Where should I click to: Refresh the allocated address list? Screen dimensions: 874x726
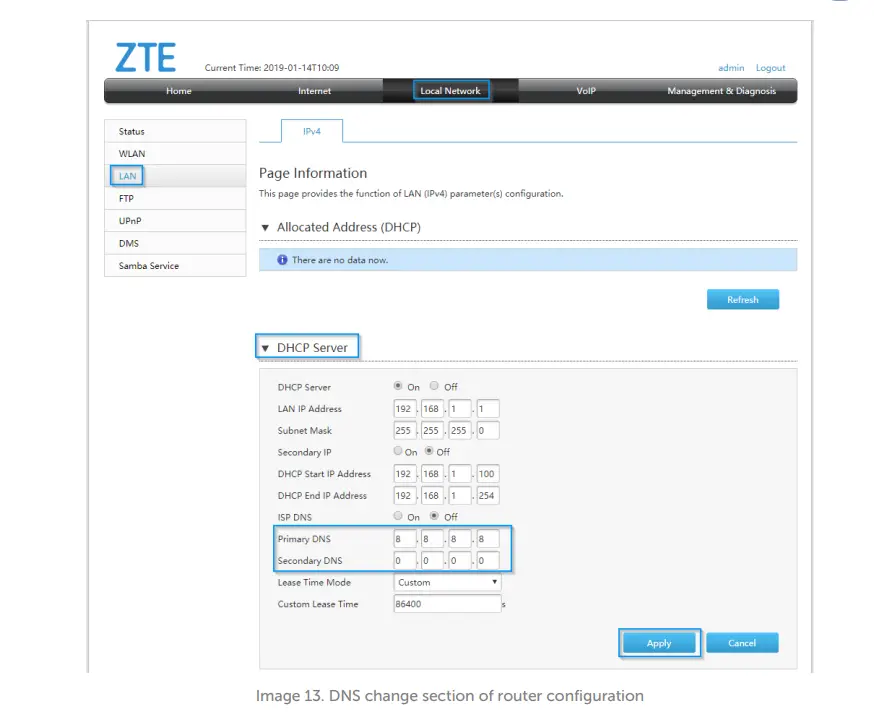tap(743, 299)
